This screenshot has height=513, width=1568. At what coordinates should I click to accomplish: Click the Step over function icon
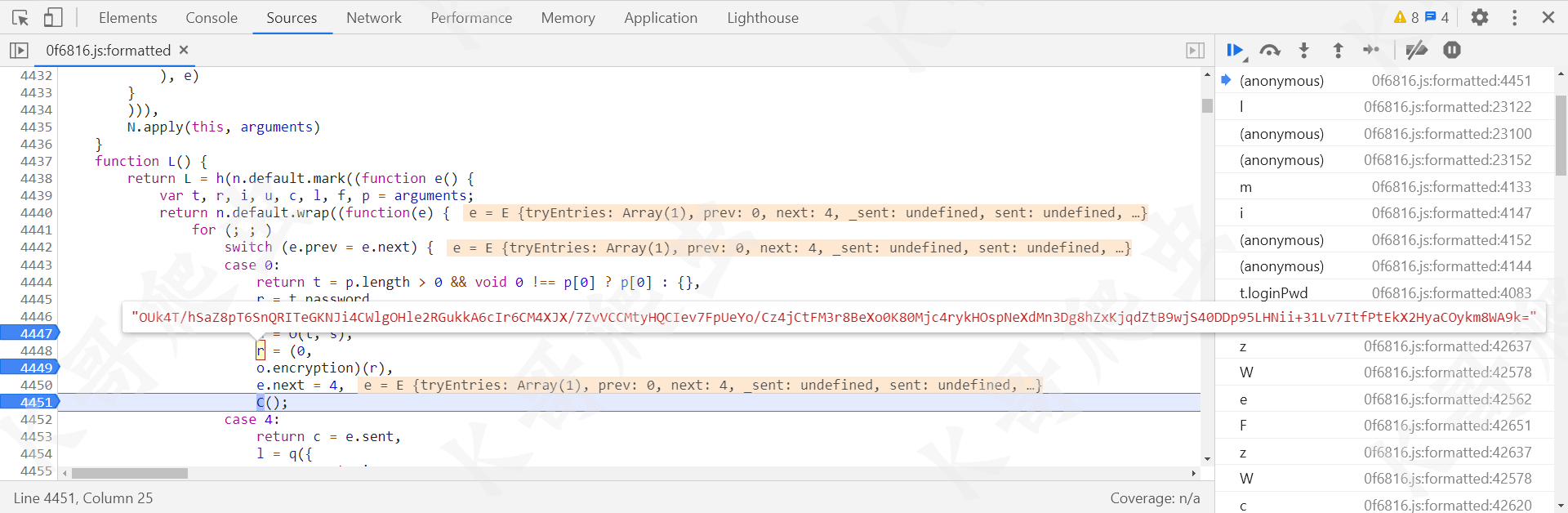coord(1269,51)
